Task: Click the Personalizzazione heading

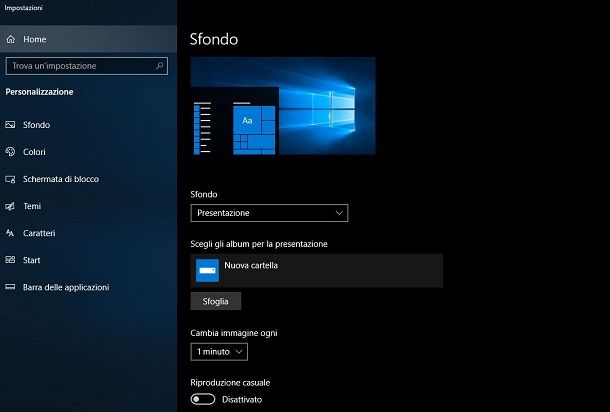Action: coord(39,92)
